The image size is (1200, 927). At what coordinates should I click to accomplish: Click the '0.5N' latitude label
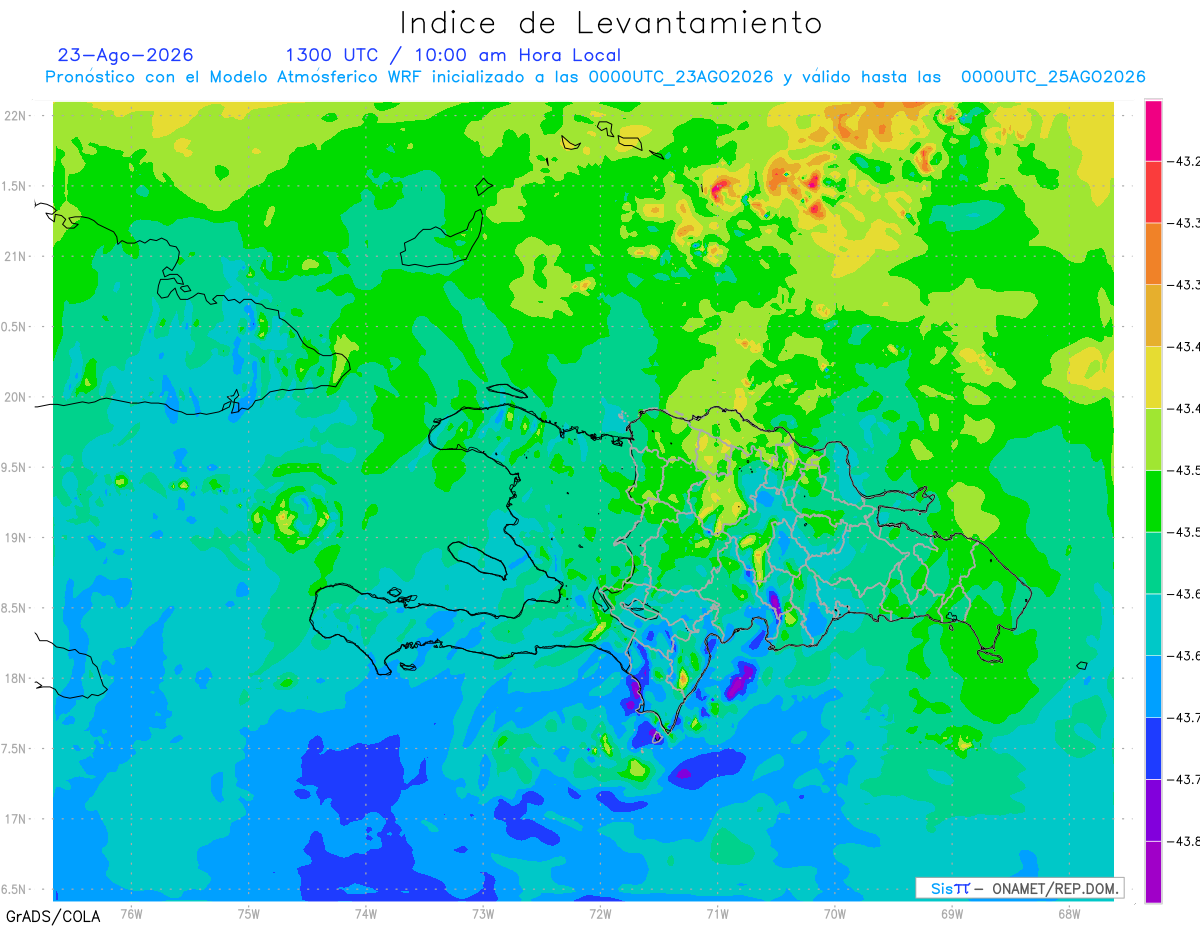coord(15,327)
